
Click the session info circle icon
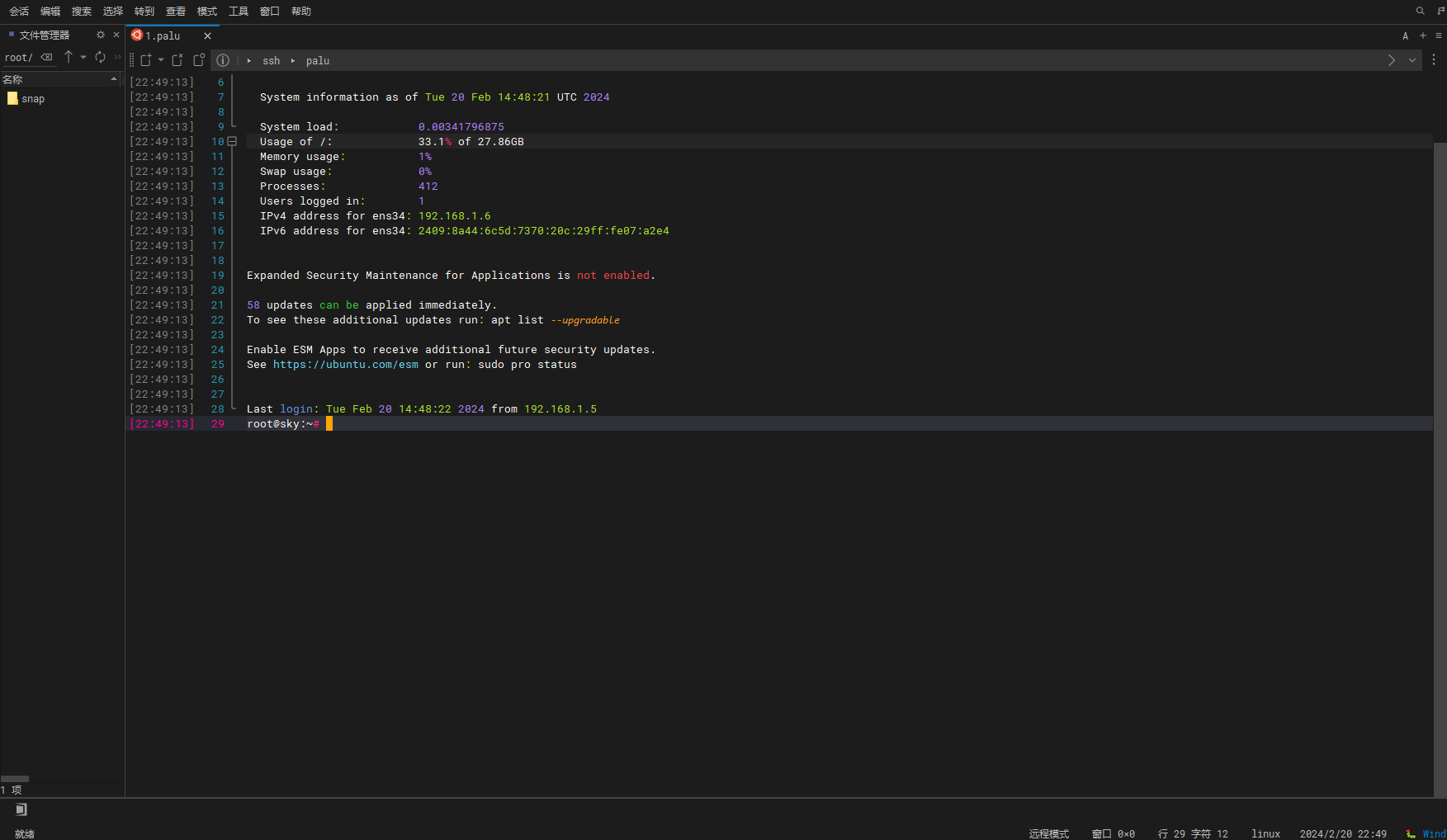223,60
